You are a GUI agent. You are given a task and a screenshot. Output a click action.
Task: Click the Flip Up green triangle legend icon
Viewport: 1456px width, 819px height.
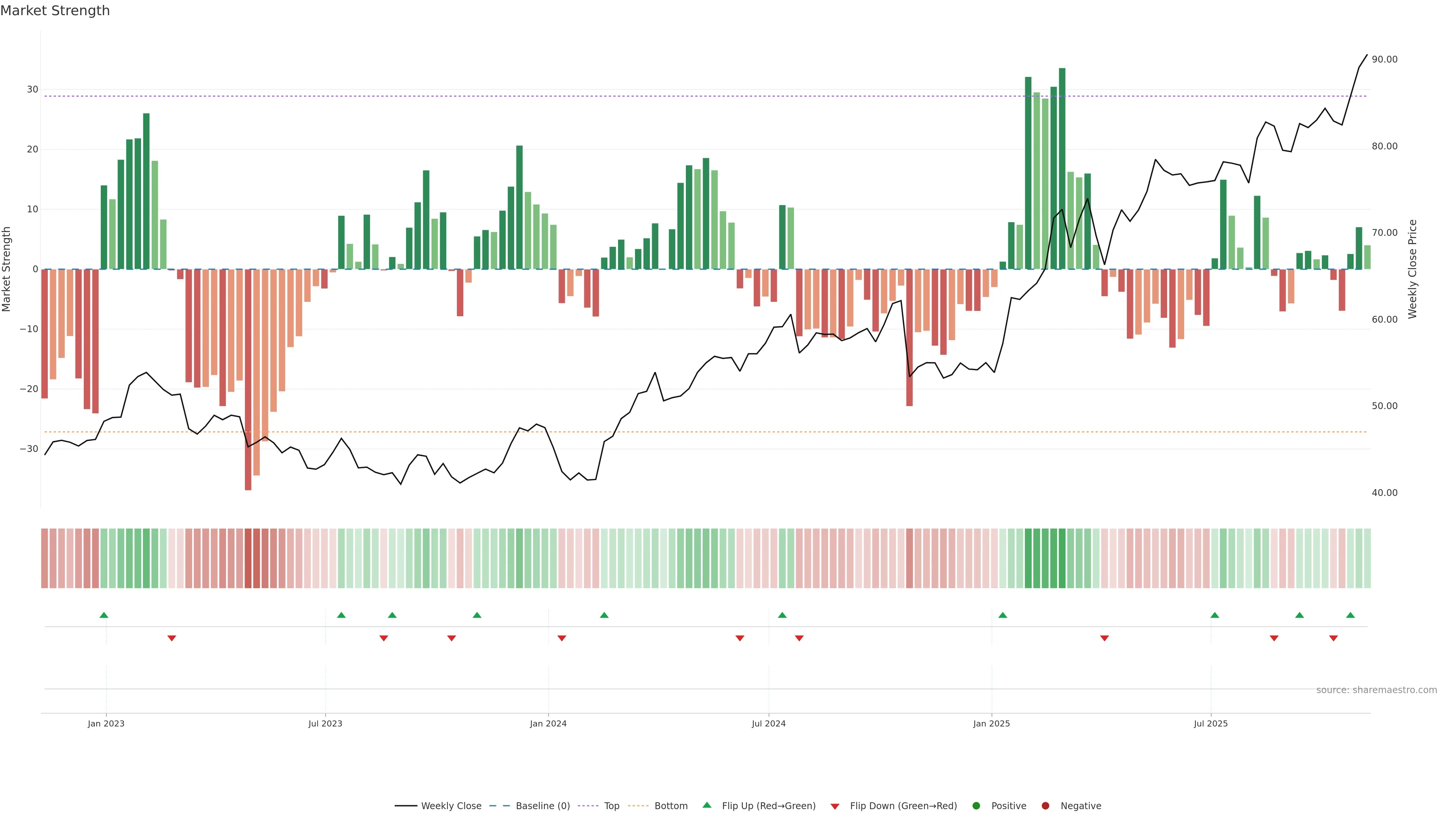706,805
